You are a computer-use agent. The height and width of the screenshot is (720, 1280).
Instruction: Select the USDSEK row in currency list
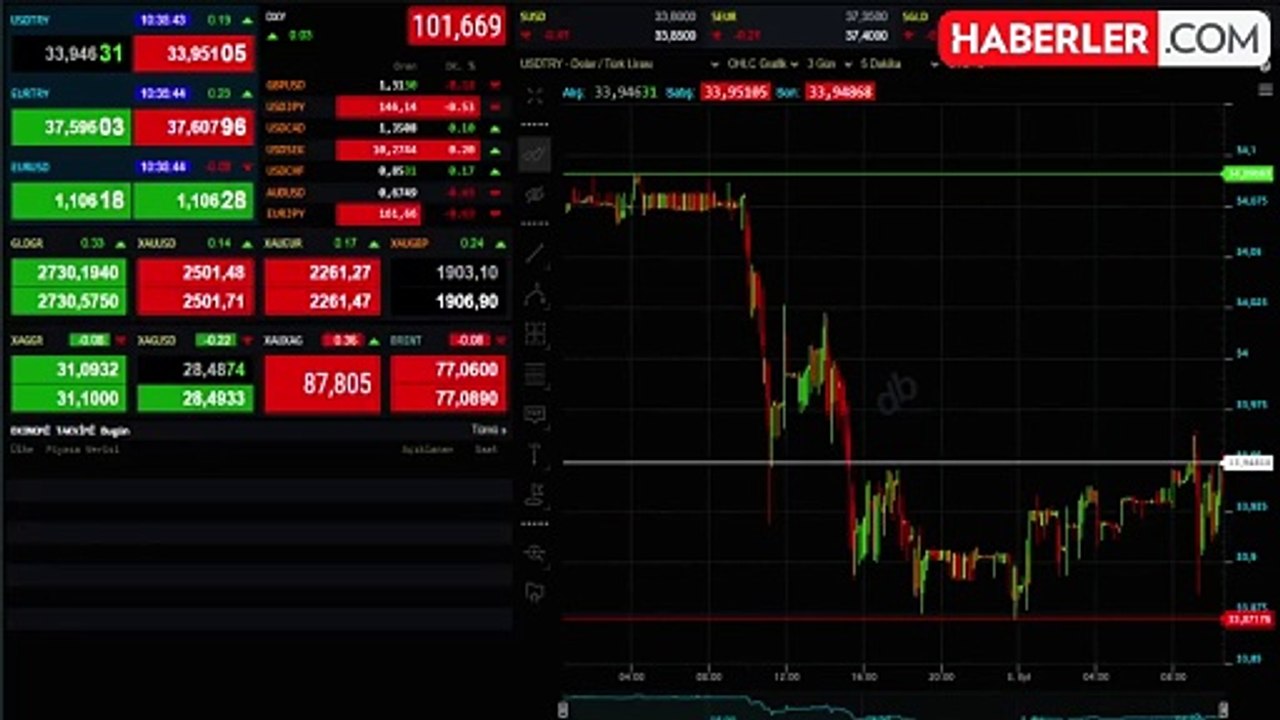(x=383, y=150)
